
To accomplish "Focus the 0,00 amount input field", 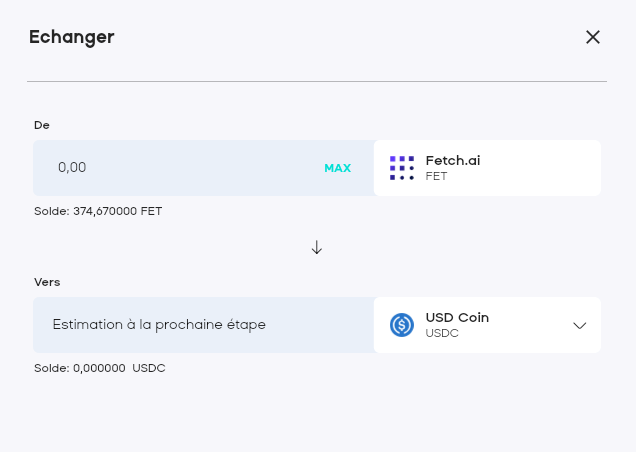I will point(180,168).
